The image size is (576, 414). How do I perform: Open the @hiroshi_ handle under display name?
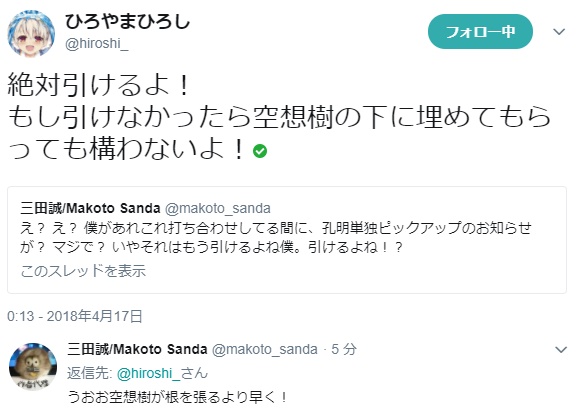point(97,44)
